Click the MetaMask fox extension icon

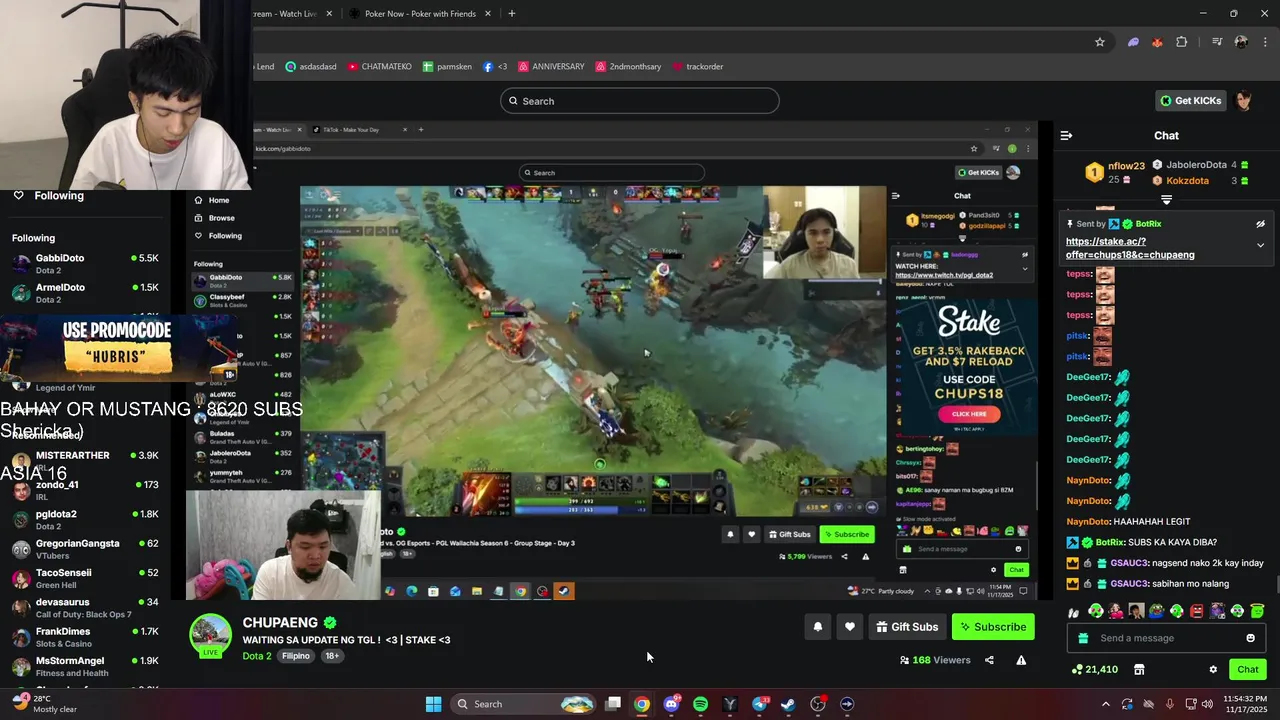coord(1157,42)
